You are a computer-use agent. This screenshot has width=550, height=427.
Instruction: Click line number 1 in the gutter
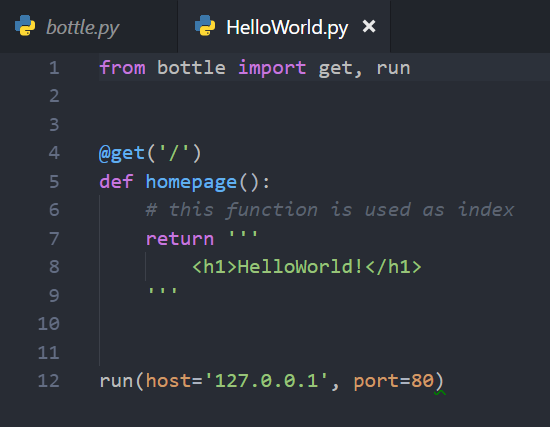(54, 68)
